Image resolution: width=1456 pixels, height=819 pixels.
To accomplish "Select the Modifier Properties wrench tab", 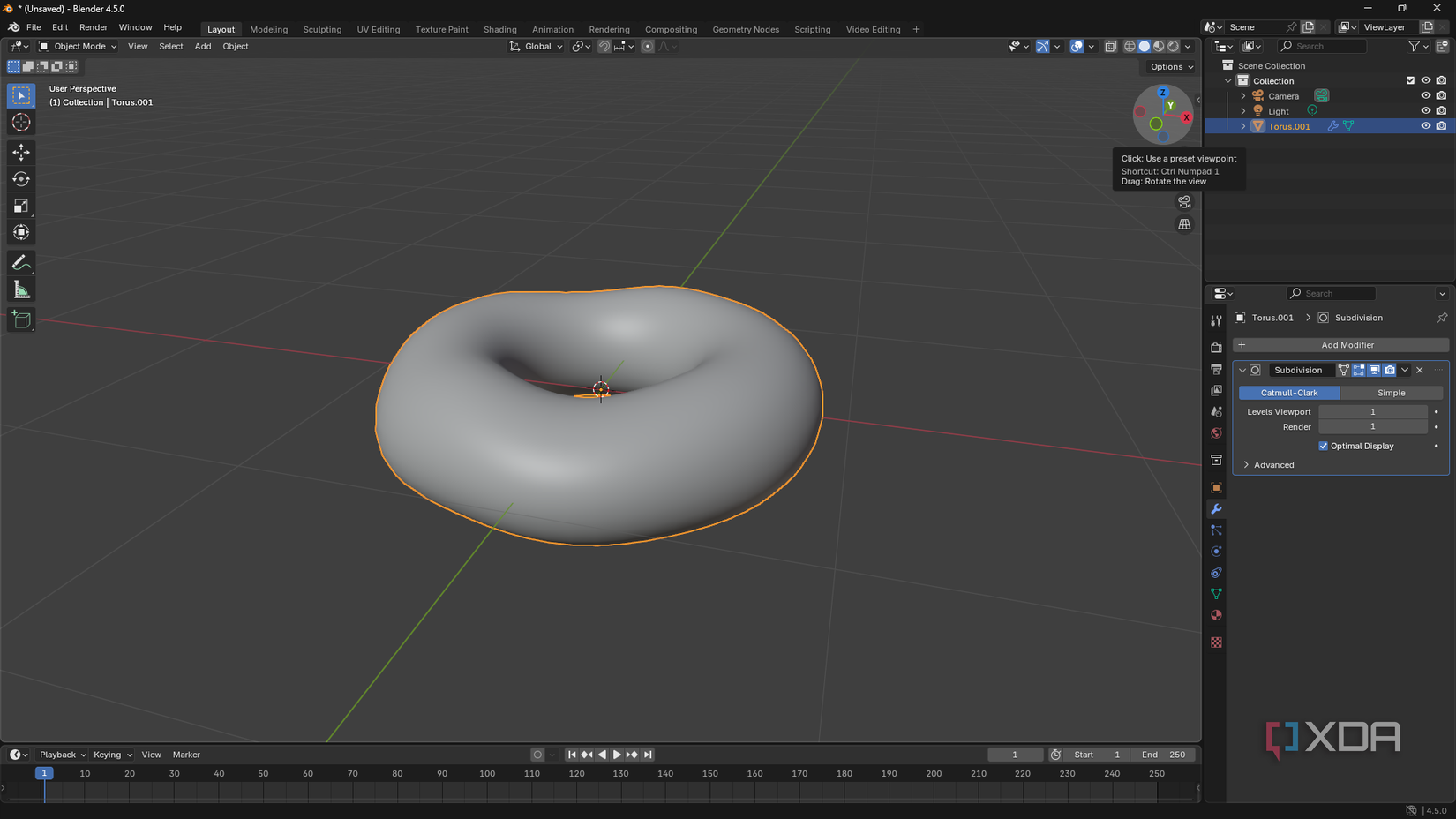I will click(x=1216, y=509).
